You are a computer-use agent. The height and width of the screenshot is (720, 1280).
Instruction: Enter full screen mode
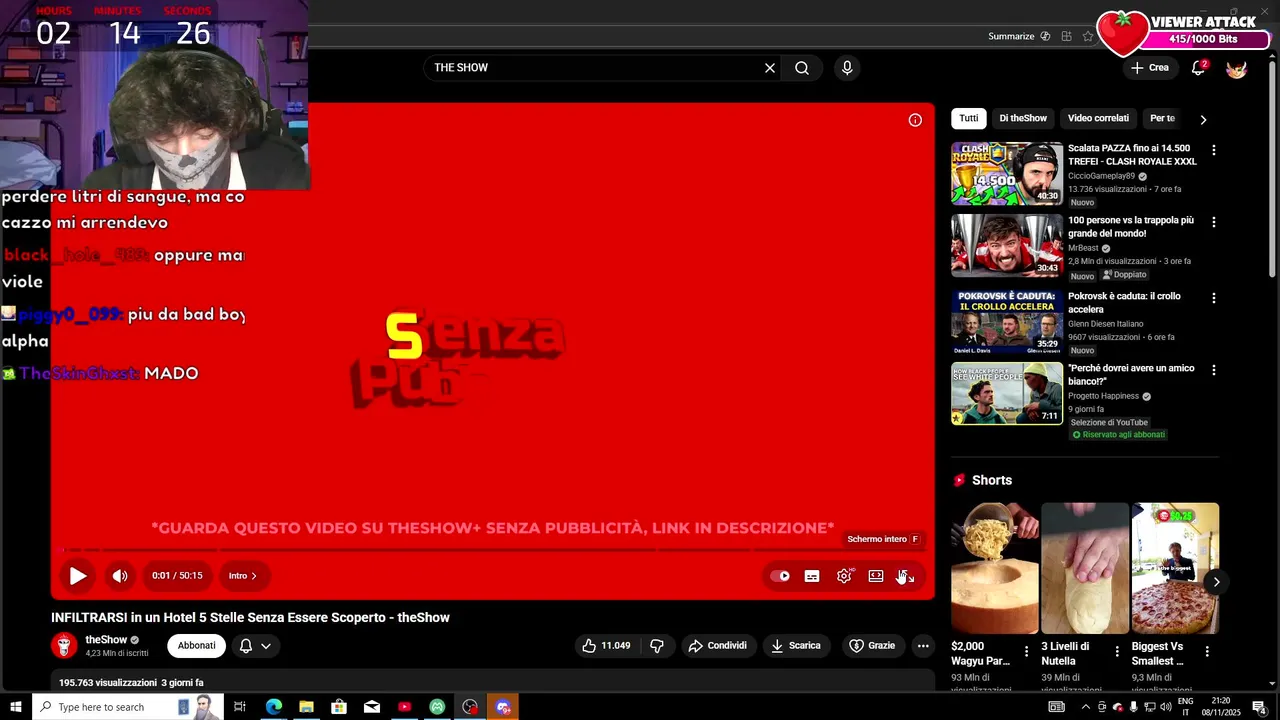pos(906,576)
